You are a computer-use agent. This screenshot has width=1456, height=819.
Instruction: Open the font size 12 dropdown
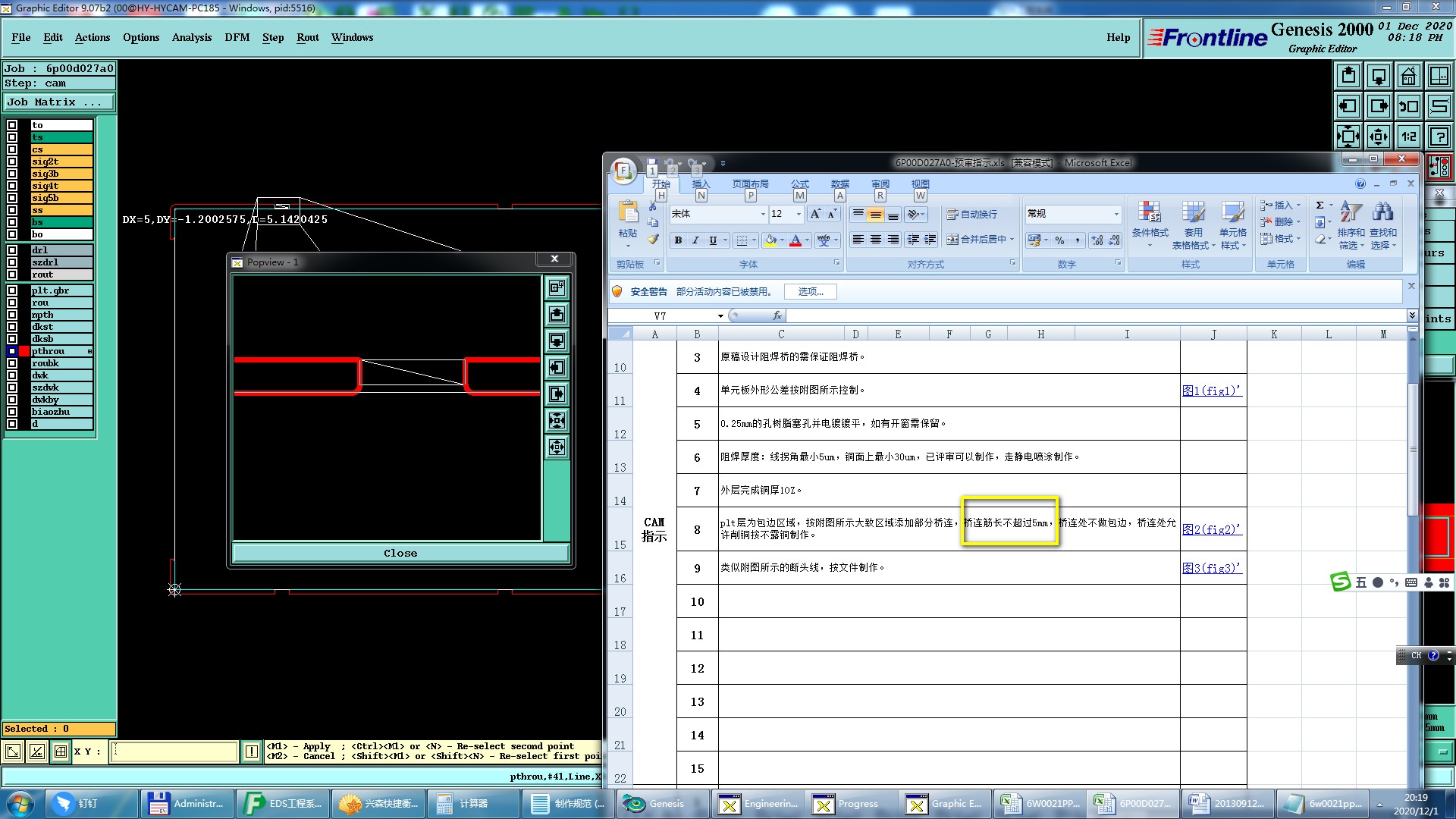[799, 215]
